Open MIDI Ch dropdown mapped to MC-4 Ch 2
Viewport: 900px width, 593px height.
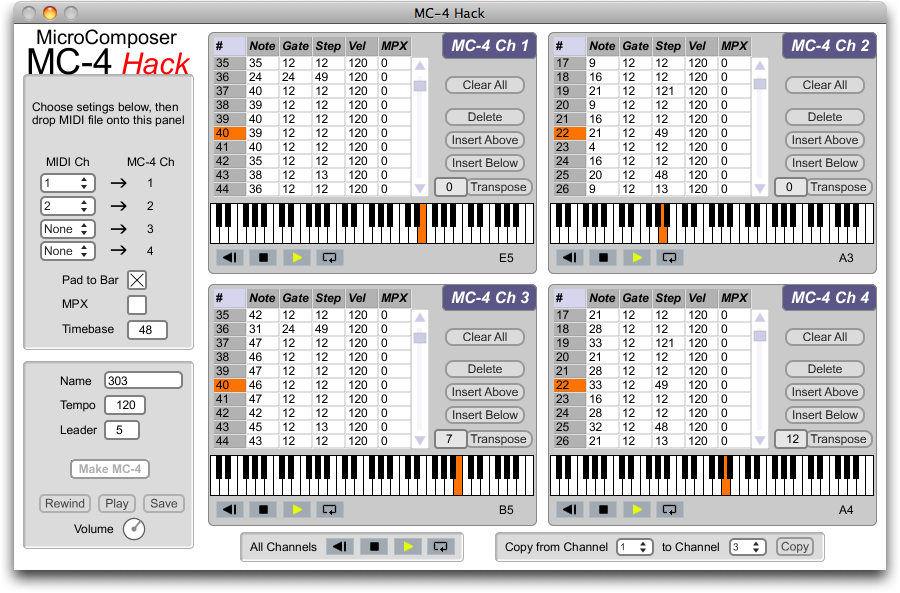coord(68,206)
